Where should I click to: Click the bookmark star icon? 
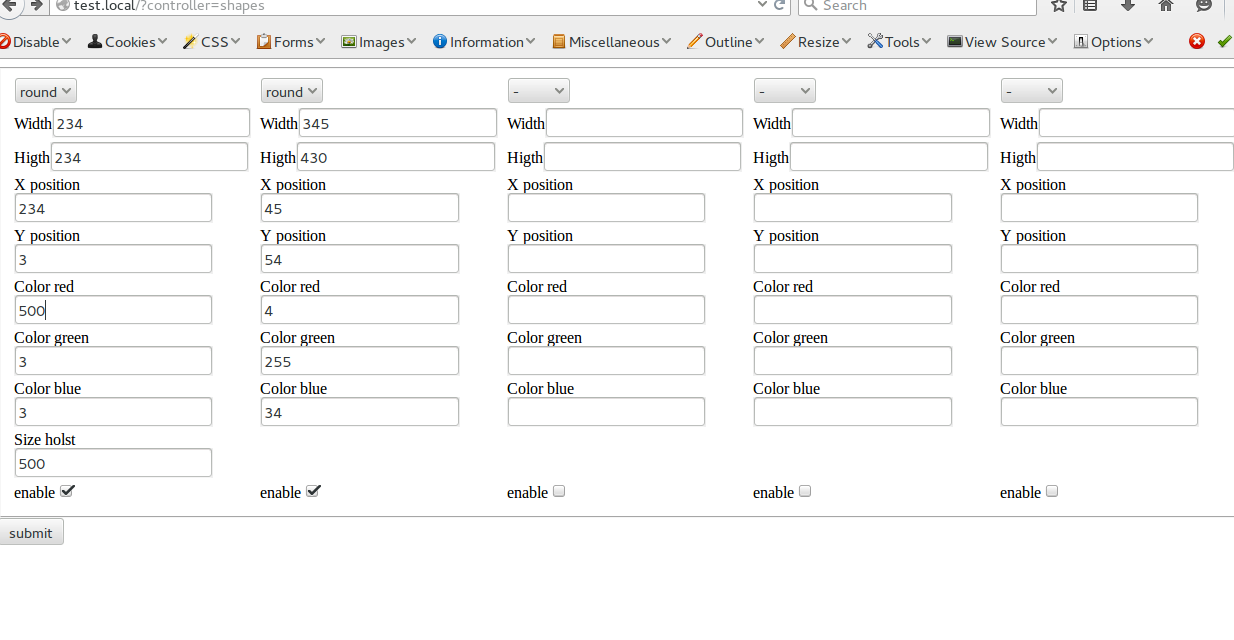pyautogui.click(x=1059, y=5)
